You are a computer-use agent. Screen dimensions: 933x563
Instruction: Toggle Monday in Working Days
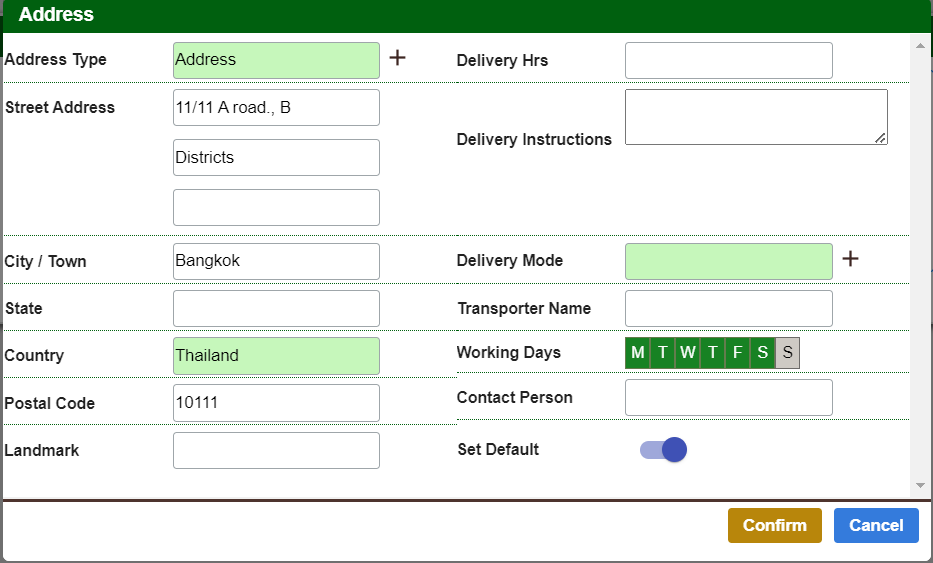pyautogui.click(x=637, y=353)
